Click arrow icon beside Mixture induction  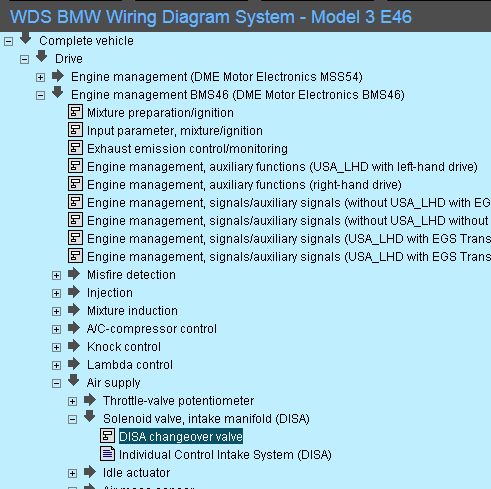click(x=74, y=310)
